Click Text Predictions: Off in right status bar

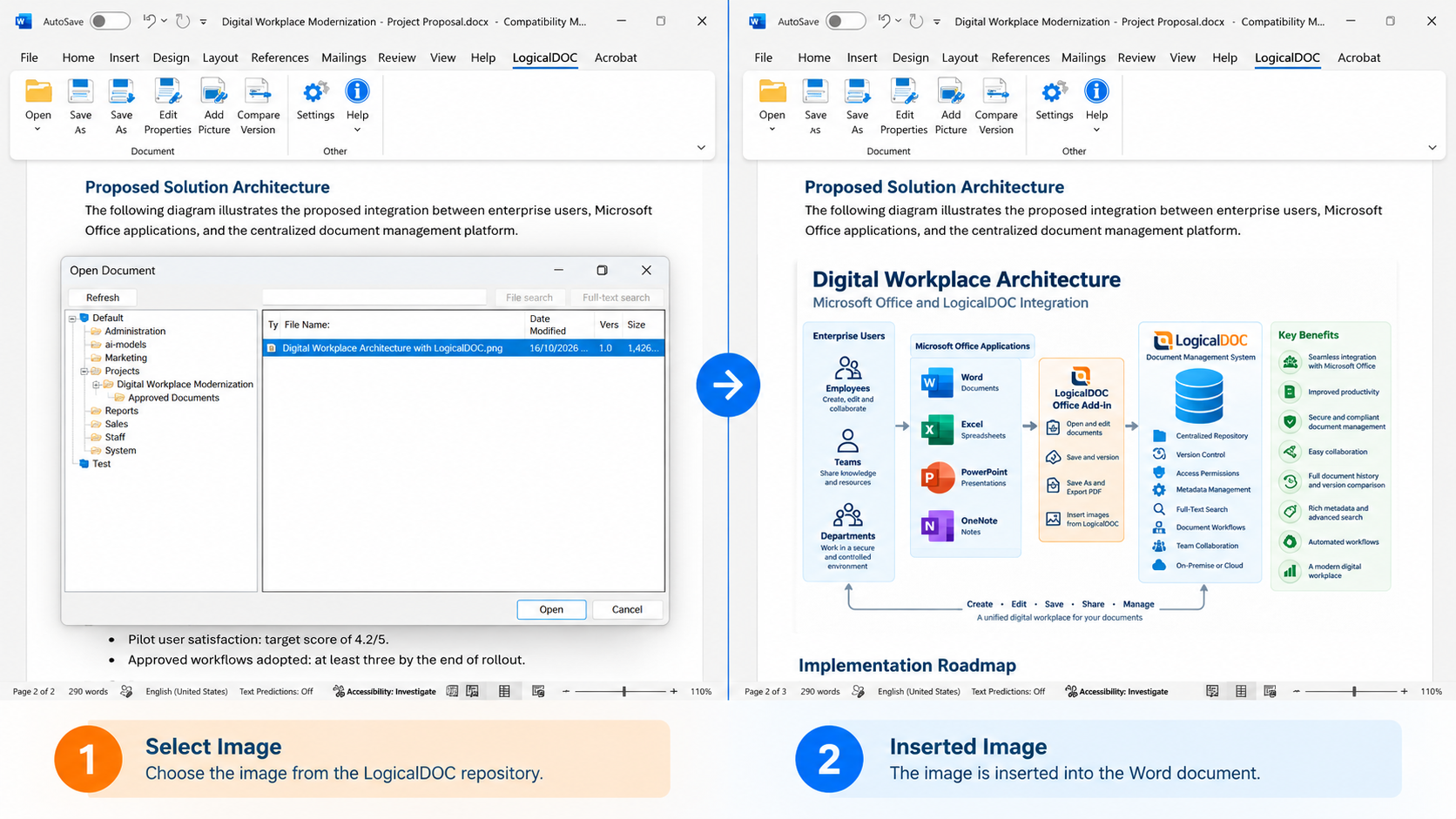coord(1008,692)
